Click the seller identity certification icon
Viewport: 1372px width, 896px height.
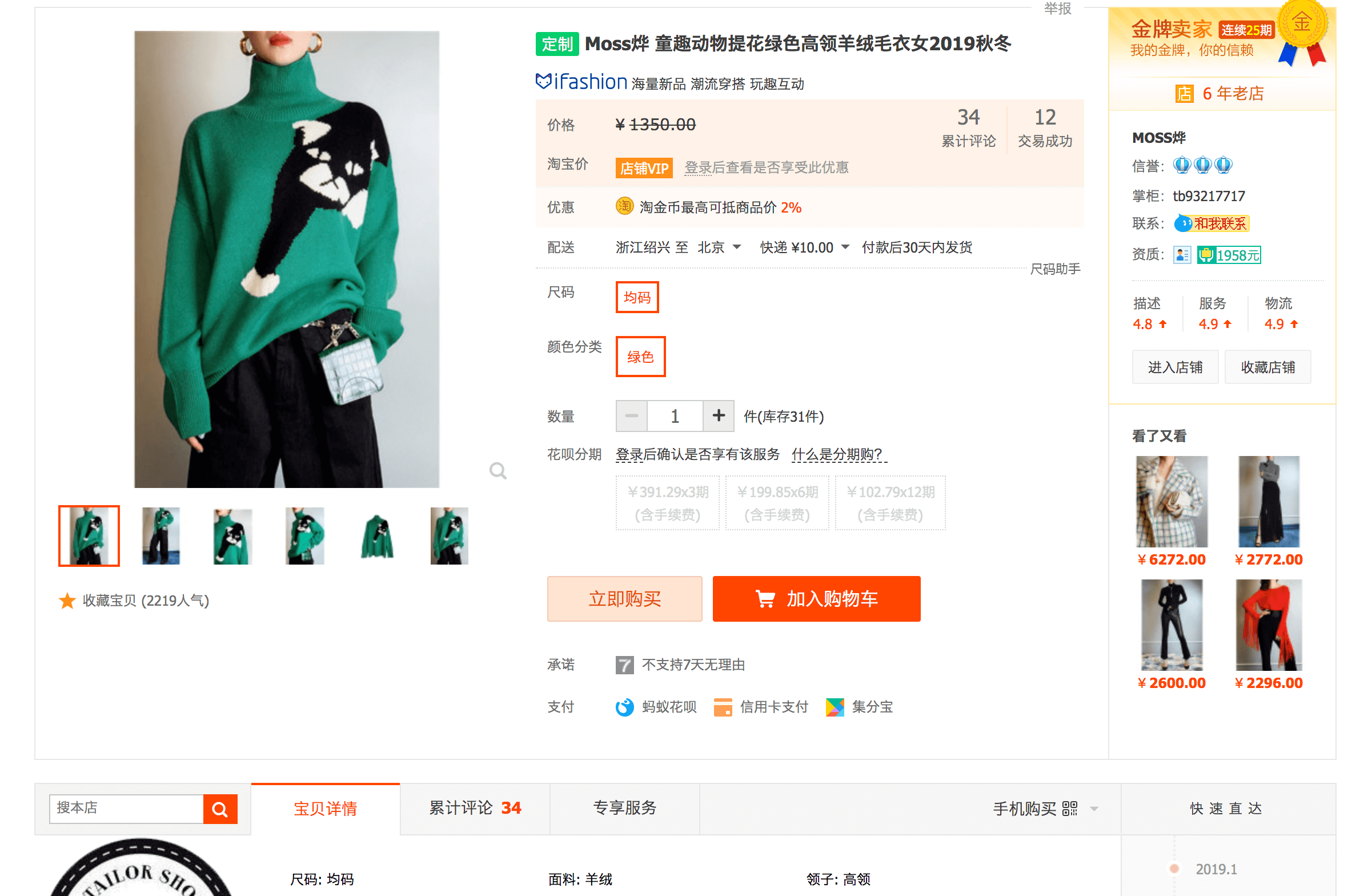click(x=1182, y=254)
